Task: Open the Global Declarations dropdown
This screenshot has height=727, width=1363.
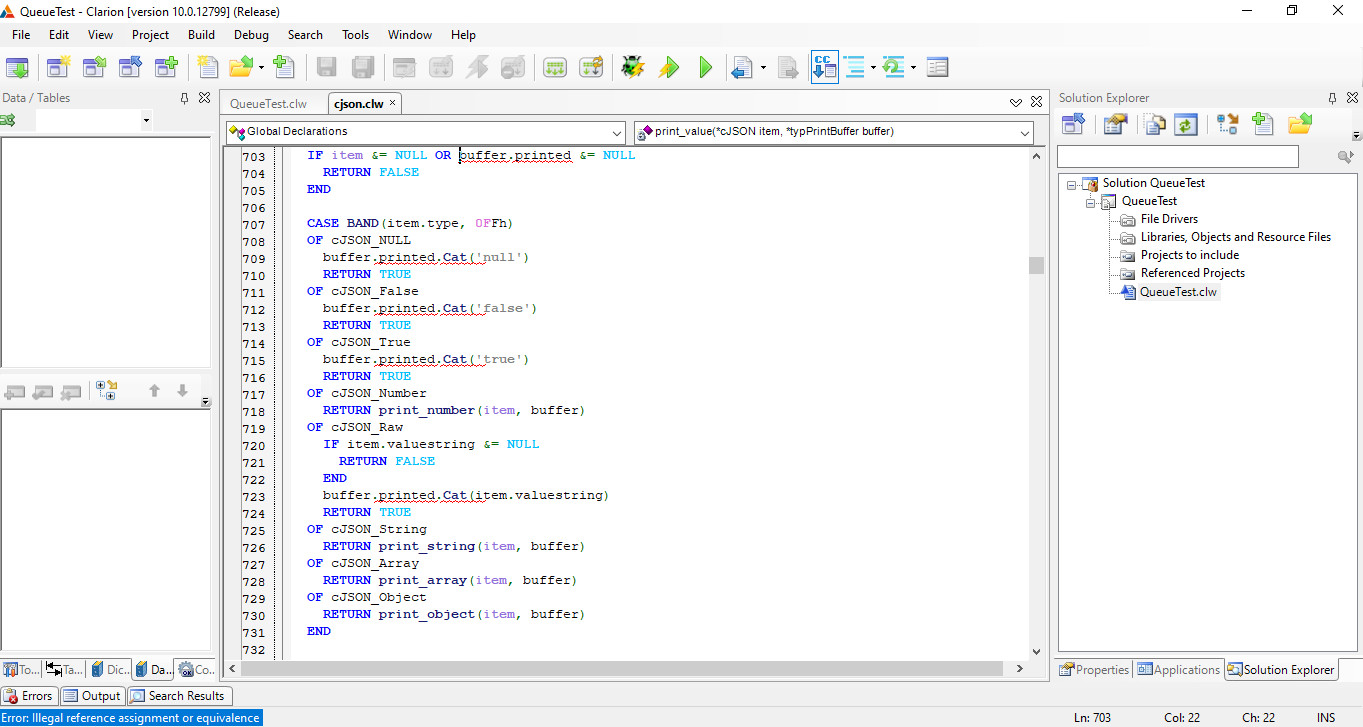Action: [x=616, y=132]
